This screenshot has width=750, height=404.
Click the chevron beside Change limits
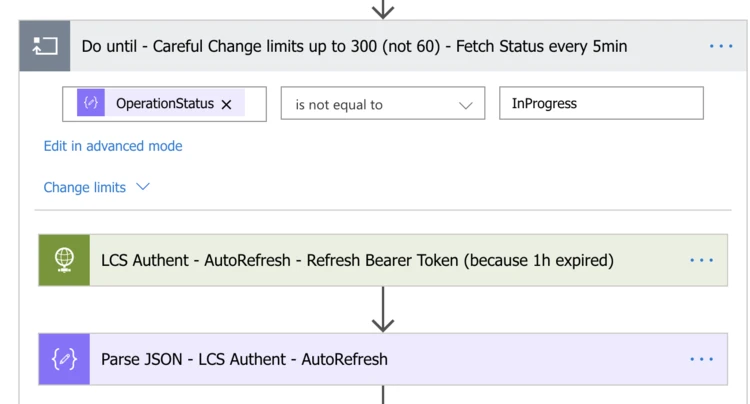[x=143, y=187]
